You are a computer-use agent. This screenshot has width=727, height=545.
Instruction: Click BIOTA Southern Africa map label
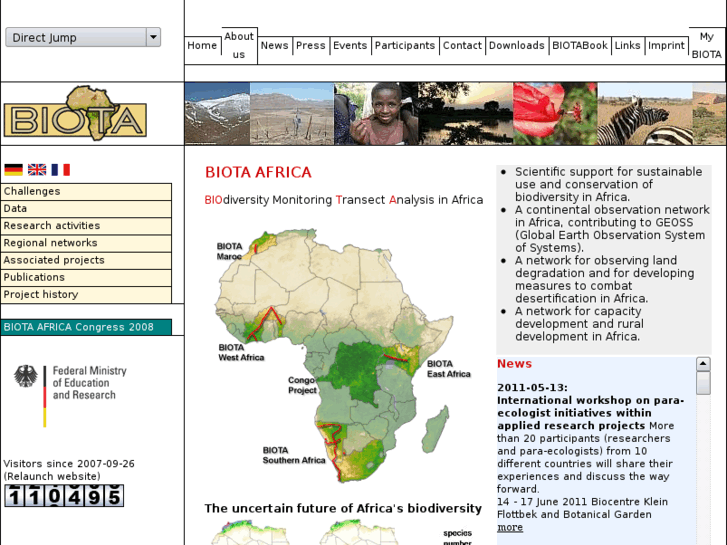(x=294, y=455)
